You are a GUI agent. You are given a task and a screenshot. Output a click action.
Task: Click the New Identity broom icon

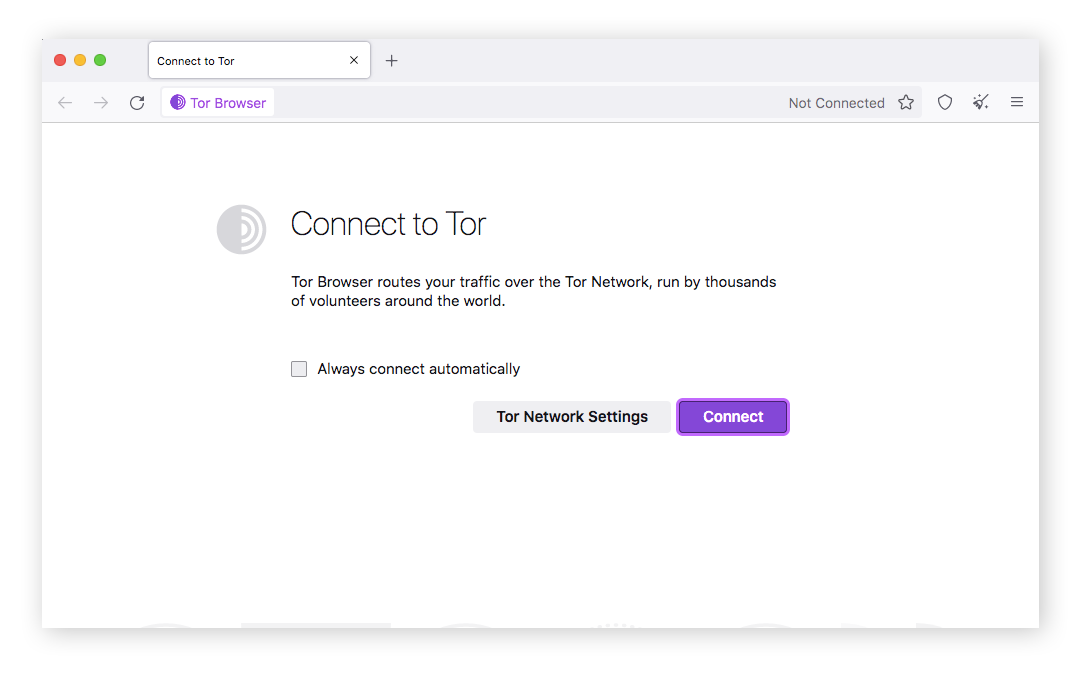(981, 103)
